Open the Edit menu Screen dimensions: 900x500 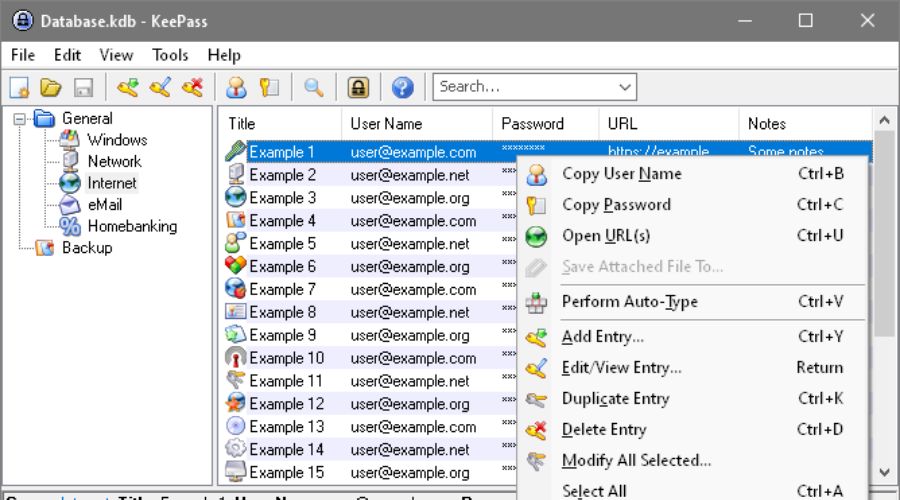(67, 55)
